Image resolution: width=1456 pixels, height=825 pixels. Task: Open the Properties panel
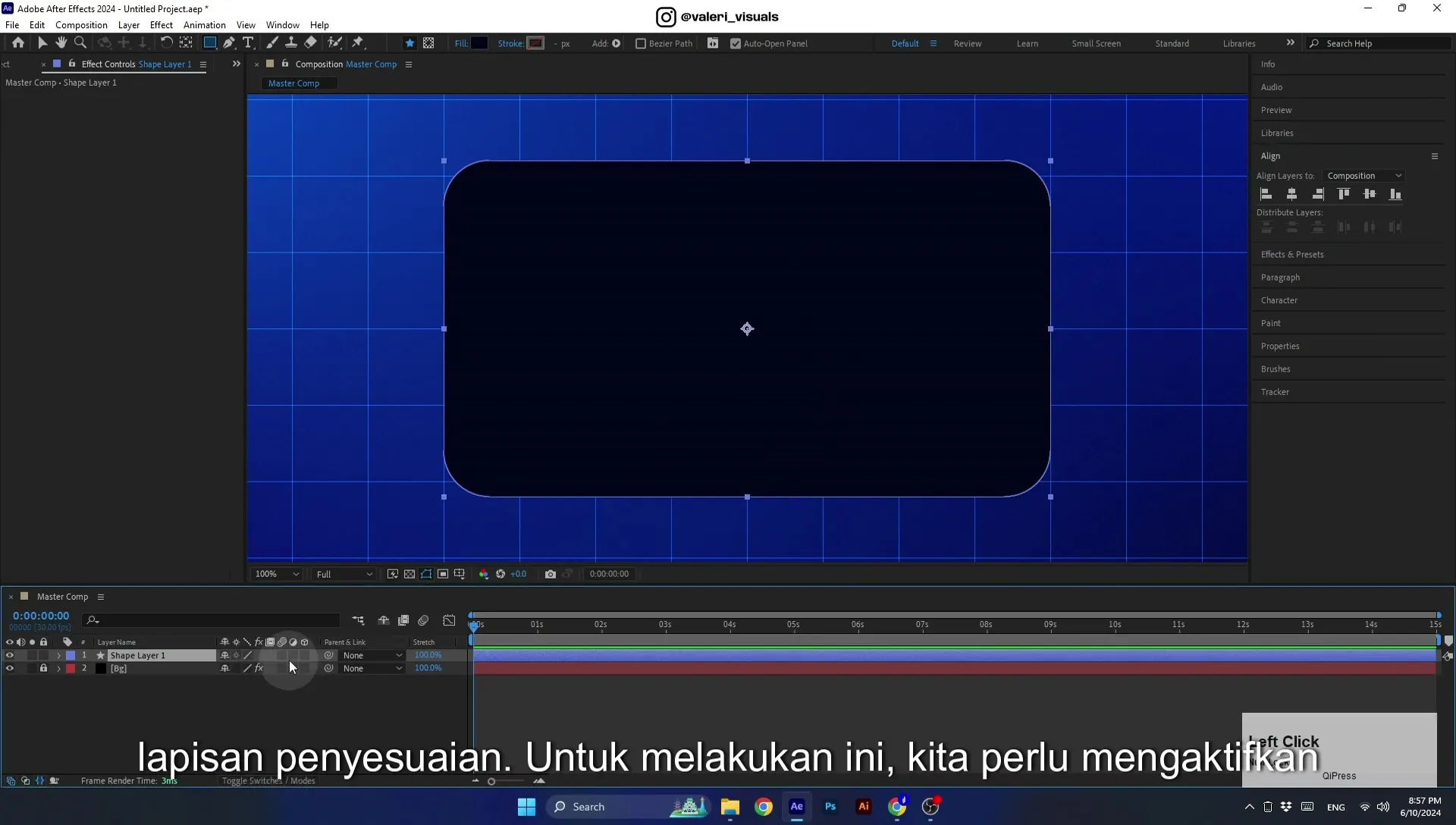click(x=1280, y=347)
